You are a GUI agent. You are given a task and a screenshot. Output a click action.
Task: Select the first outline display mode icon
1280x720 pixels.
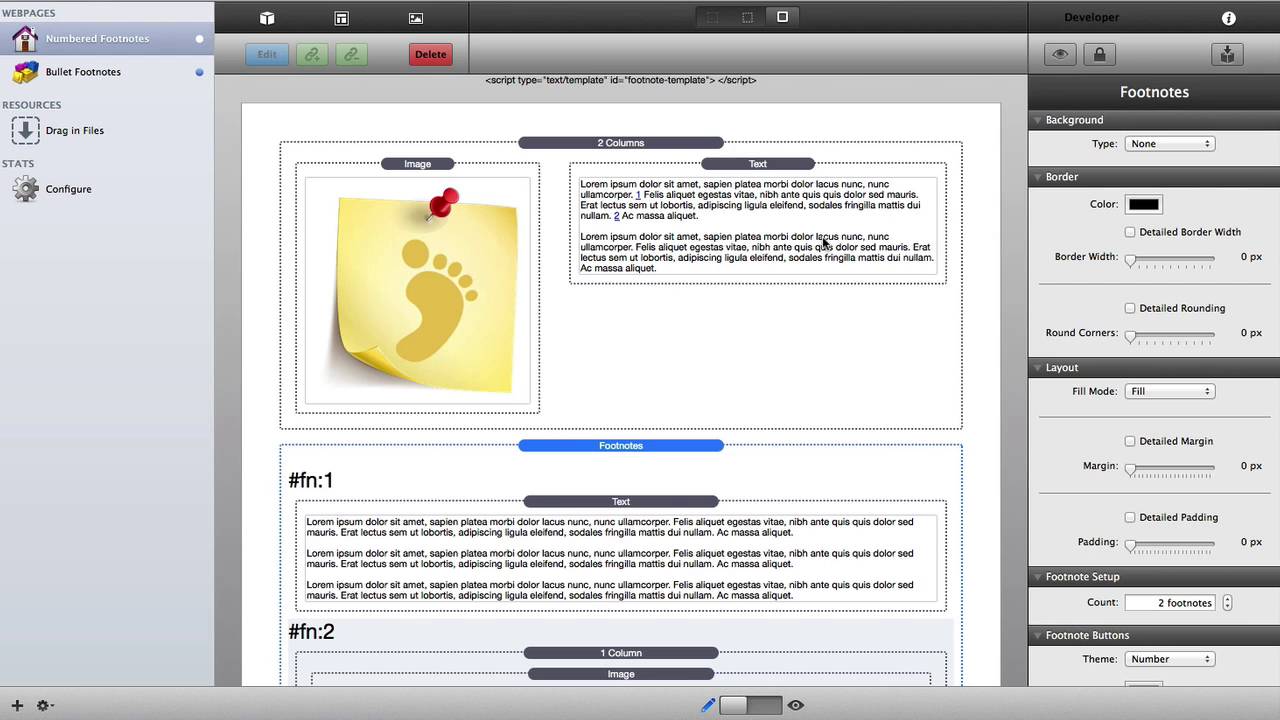tap(712, 17)
